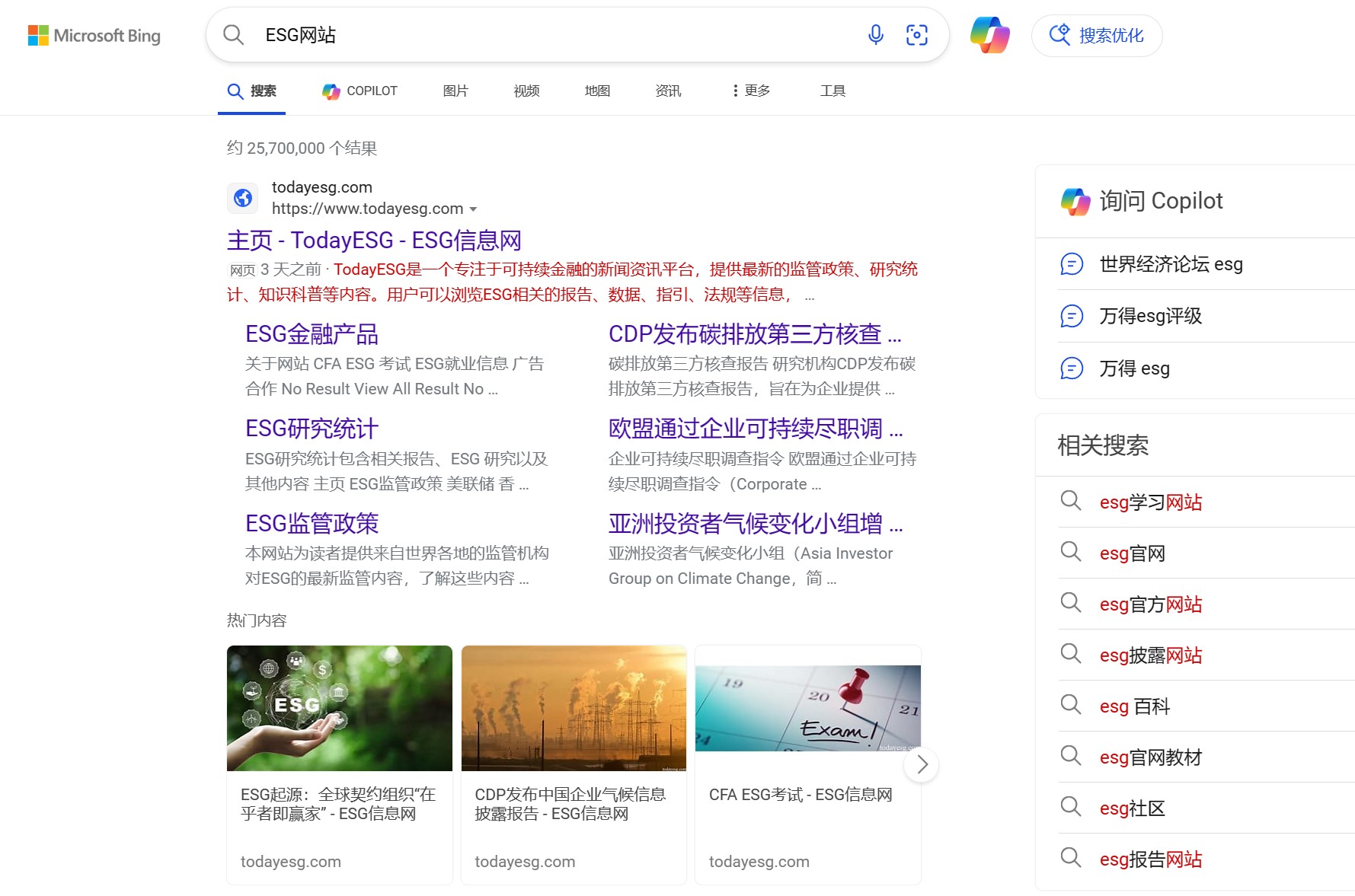Search related term esg披露网站

point(1151,655)
